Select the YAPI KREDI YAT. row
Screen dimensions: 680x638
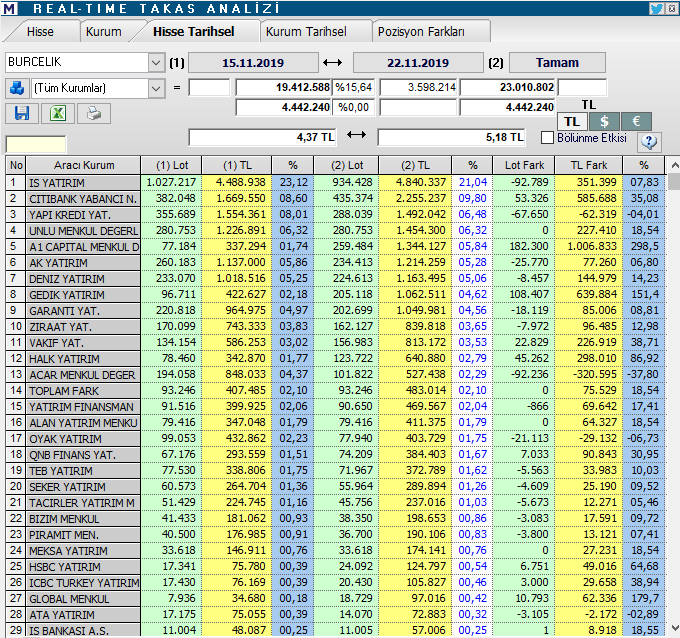coord(334,214)
